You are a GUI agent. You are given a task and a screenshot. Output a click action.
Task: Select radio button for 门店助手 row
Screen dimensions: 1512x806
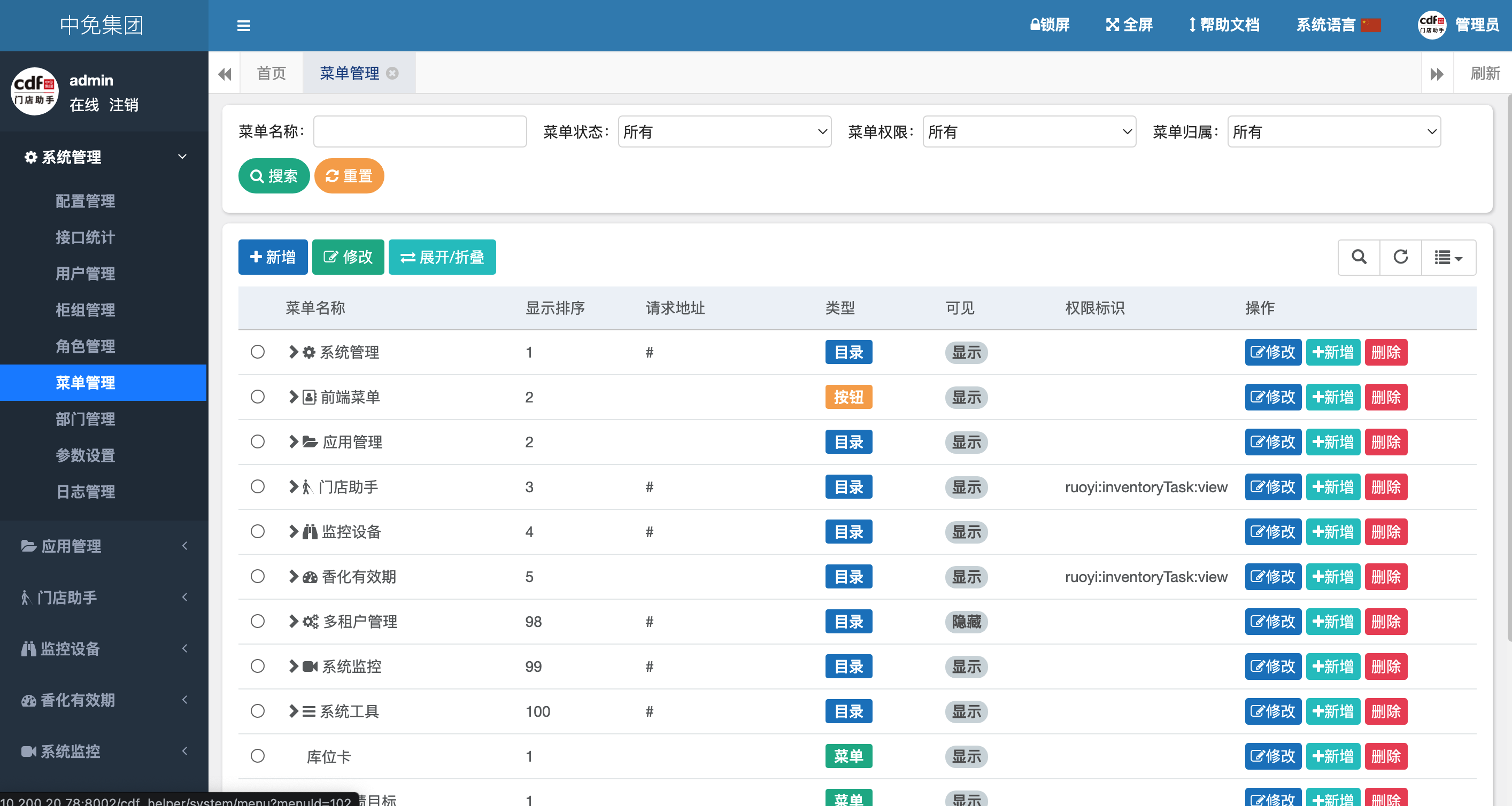point(258,487)
